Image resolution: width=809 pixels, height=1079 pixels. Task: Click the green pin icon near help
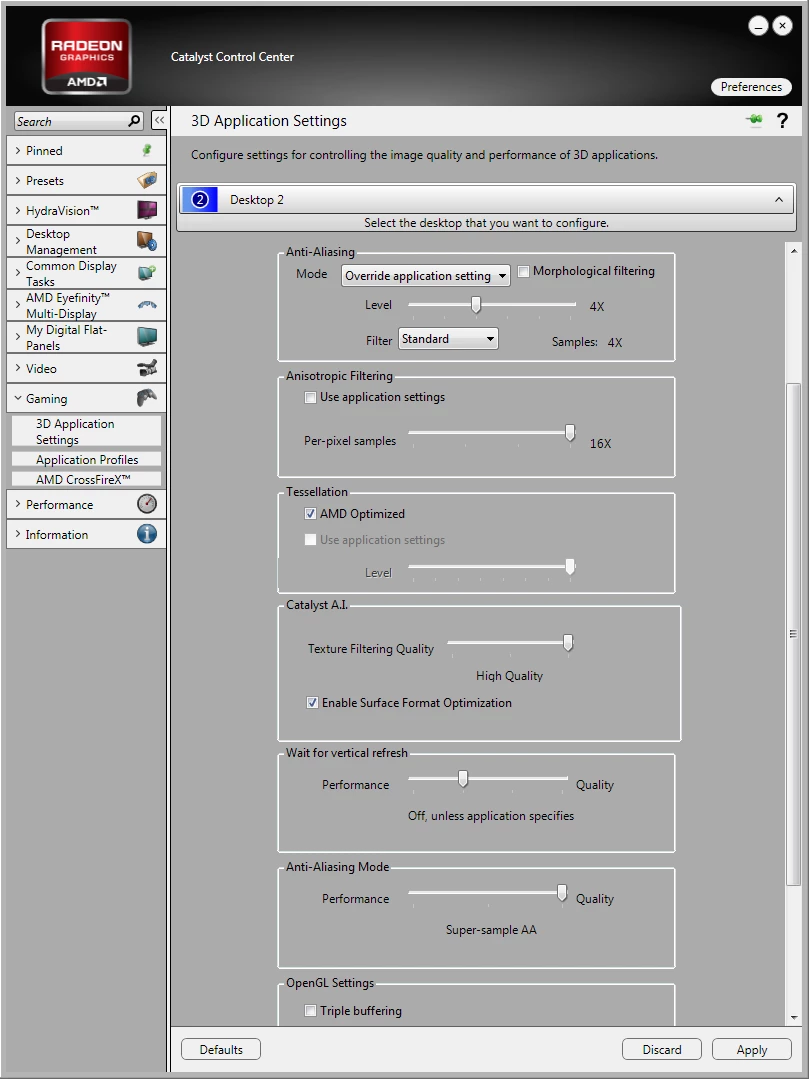[x=754, y=120]
